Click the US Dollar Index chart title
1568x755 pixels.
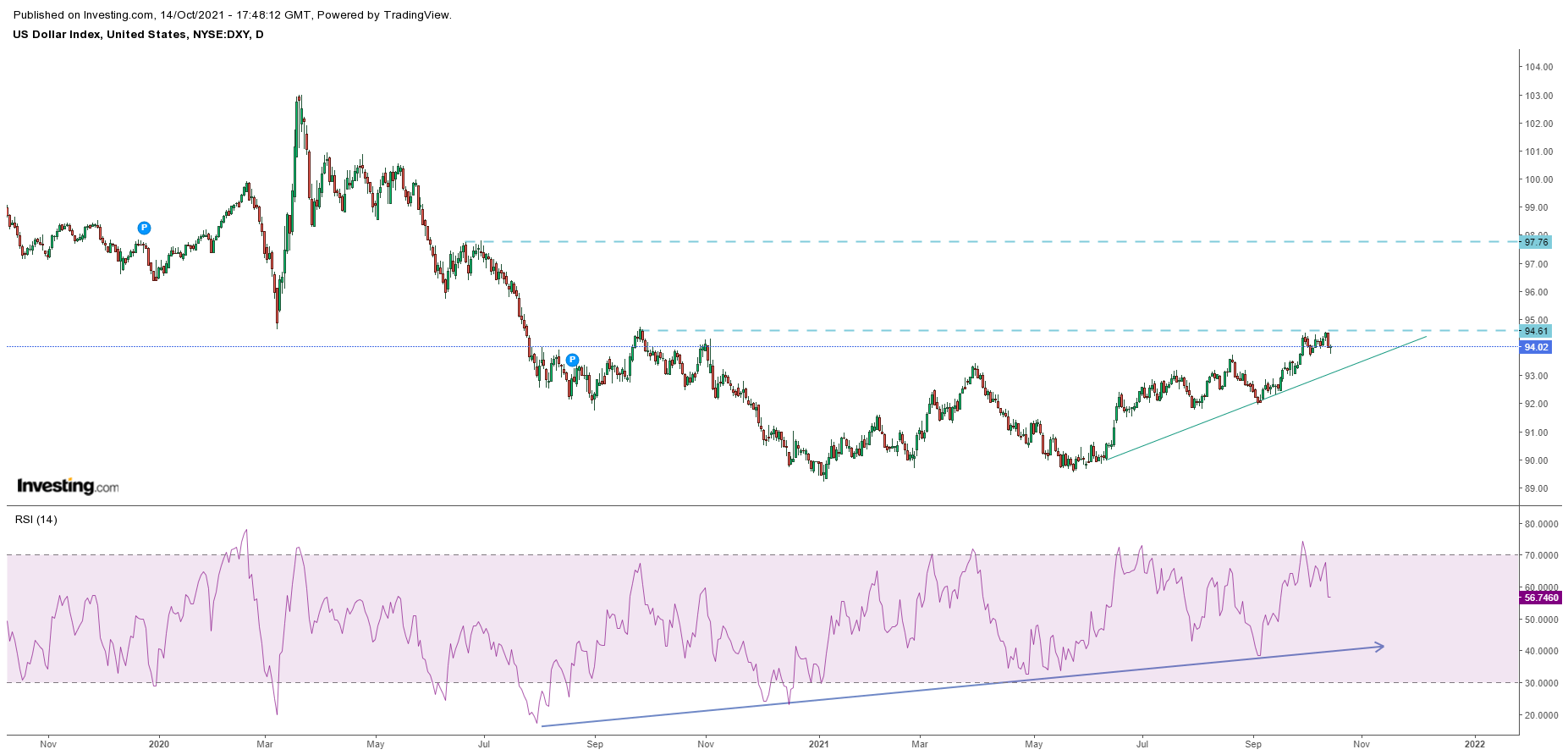[x=138, y=35]
